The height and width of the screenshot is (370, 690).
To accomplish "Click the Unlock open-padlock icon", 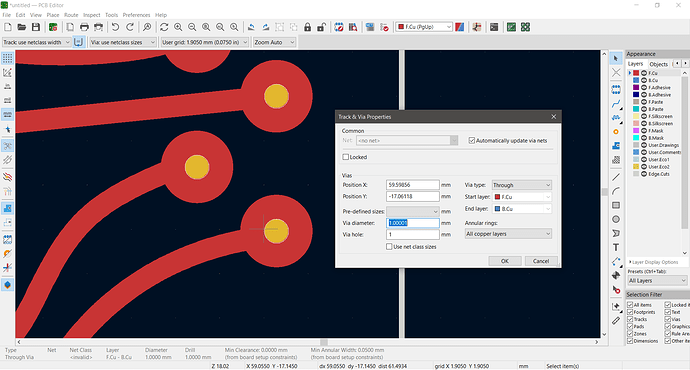I will [321, 27].
